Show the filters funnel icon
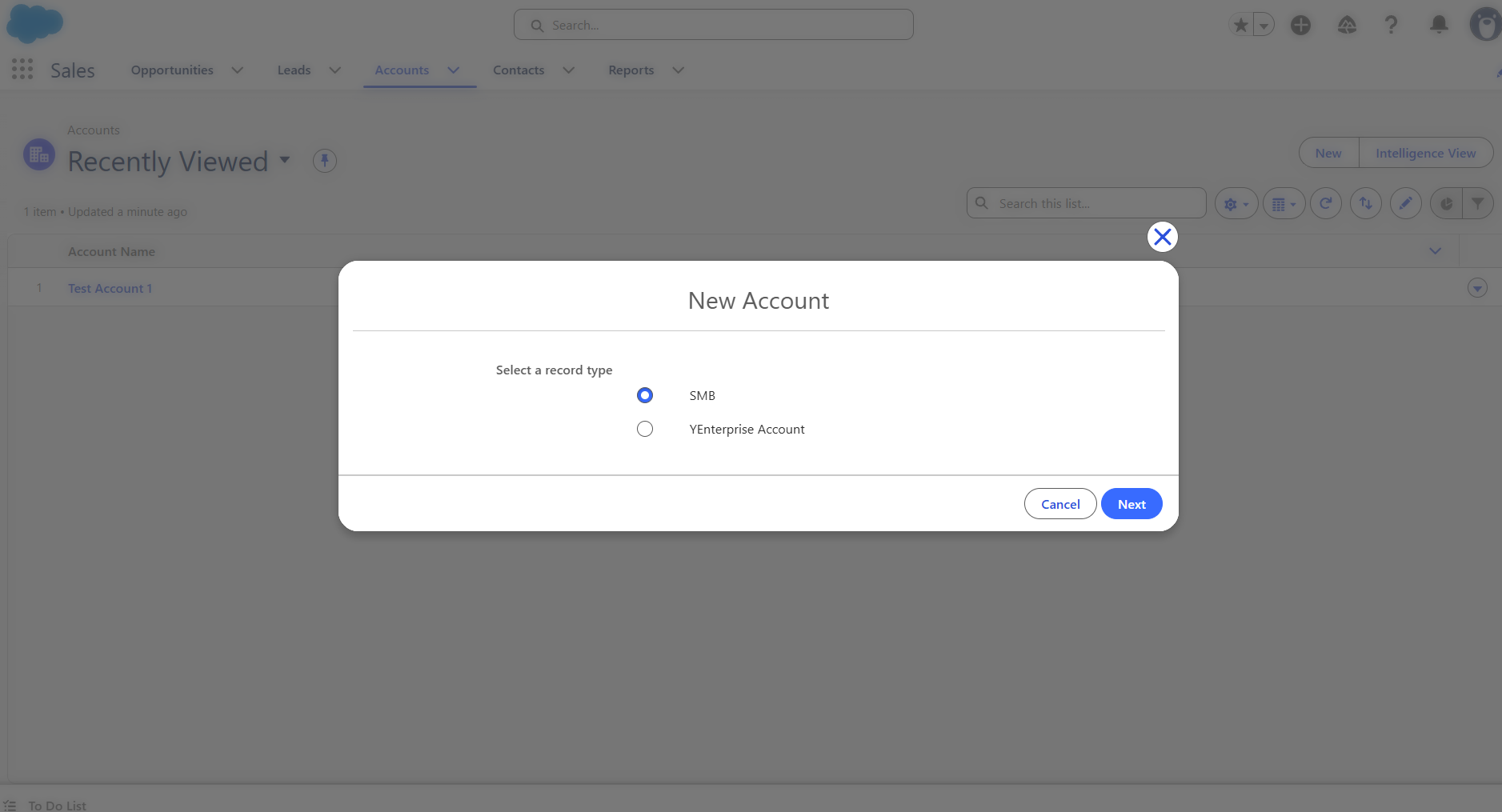 coord(1478,204)
